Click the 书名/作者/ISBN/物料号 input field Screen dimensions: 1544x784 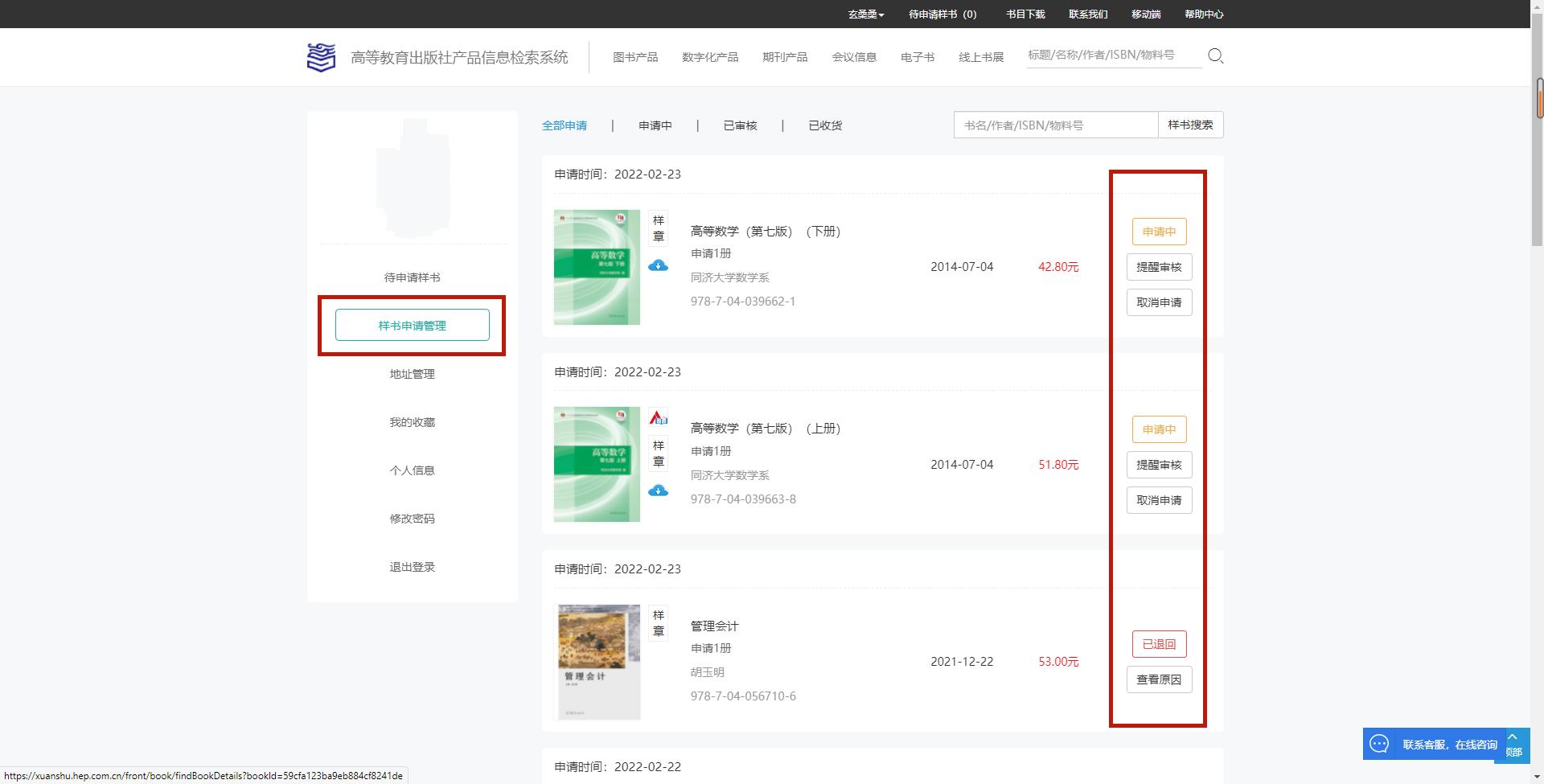(1053, 125)
